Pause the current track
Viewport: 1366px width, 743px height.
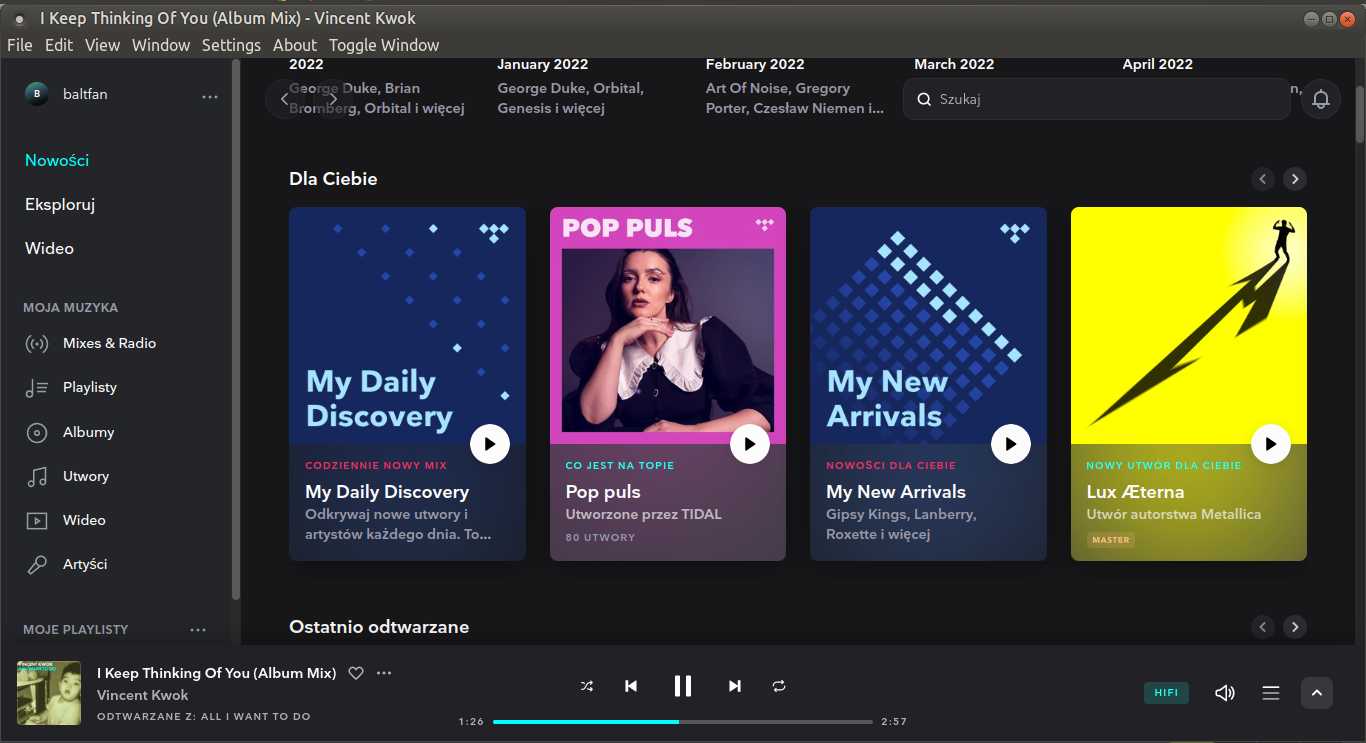click(x=683, y=686)
